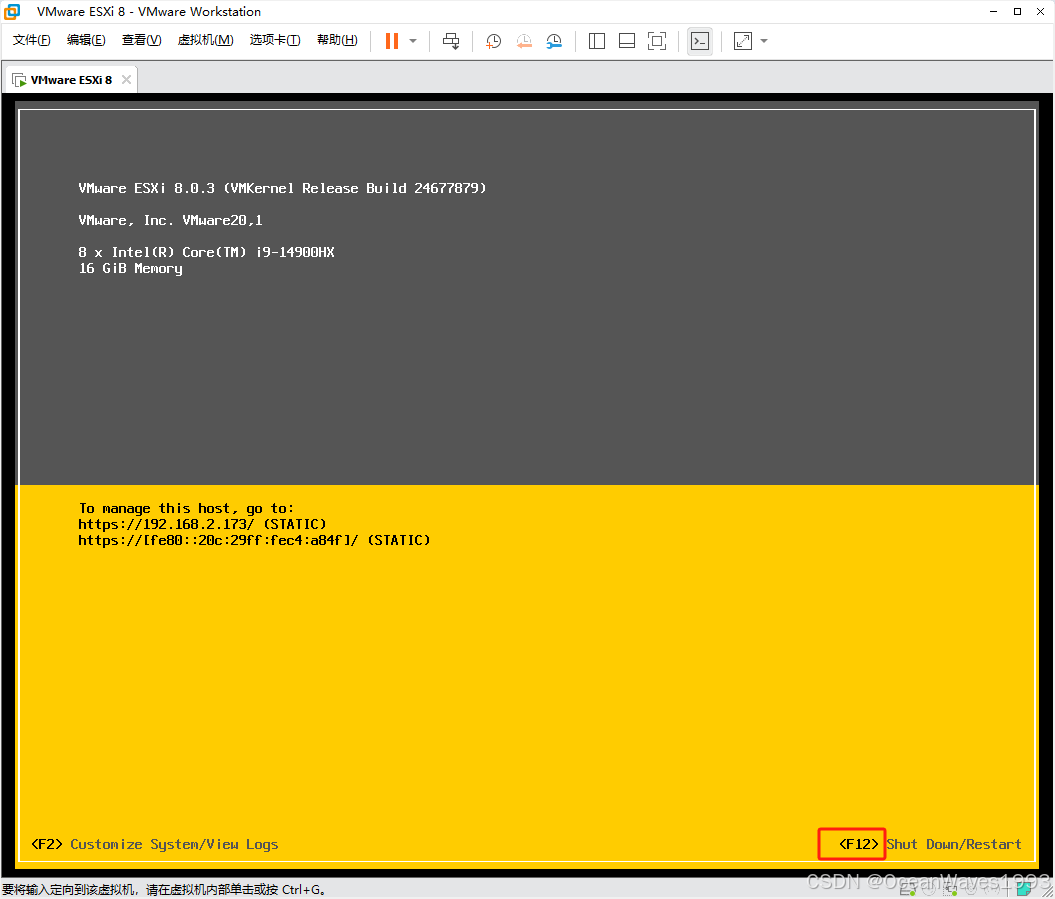Open the 虚拟机(M) menu
The height and width of the screenshot is (899, 1055).
tap(205, 40)
